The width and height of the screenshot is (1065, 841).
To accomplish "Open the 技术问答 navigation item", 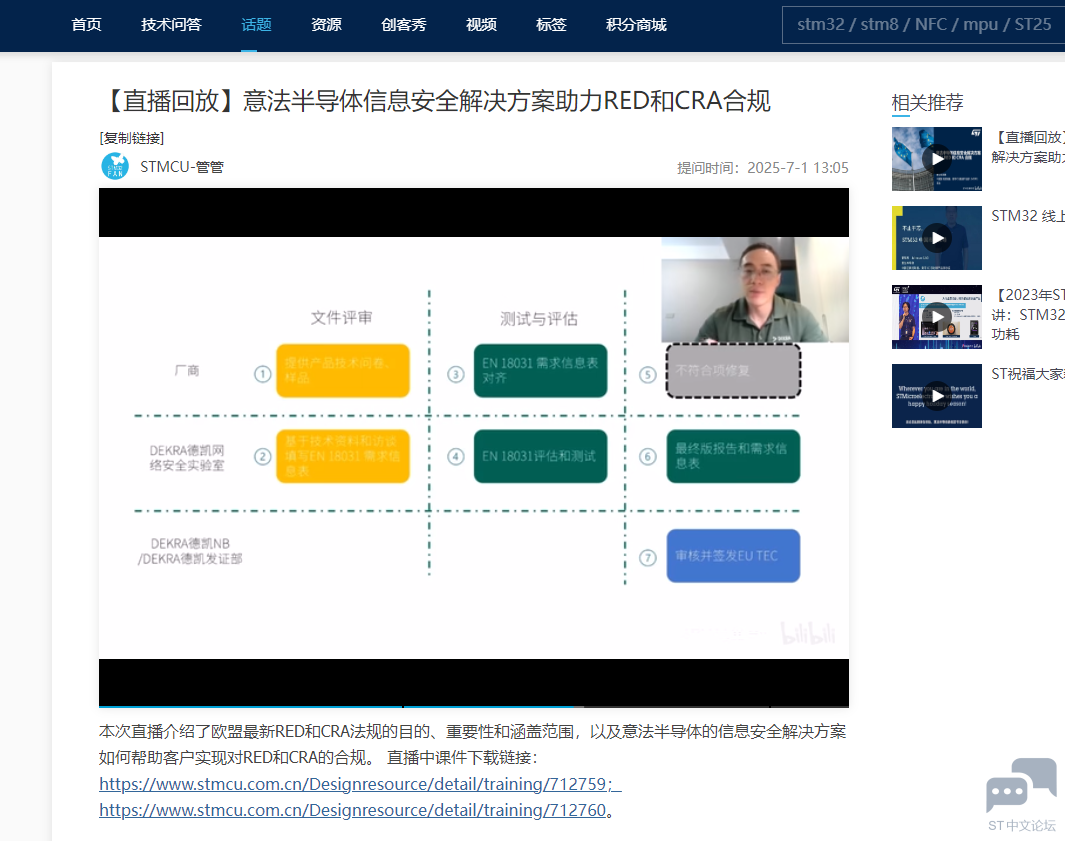I will (171, 24).
